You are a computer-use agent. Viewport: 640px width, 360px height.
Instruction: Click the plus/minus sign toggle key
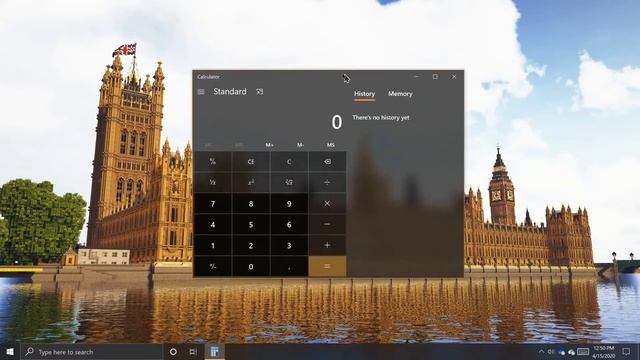(213, 266)
